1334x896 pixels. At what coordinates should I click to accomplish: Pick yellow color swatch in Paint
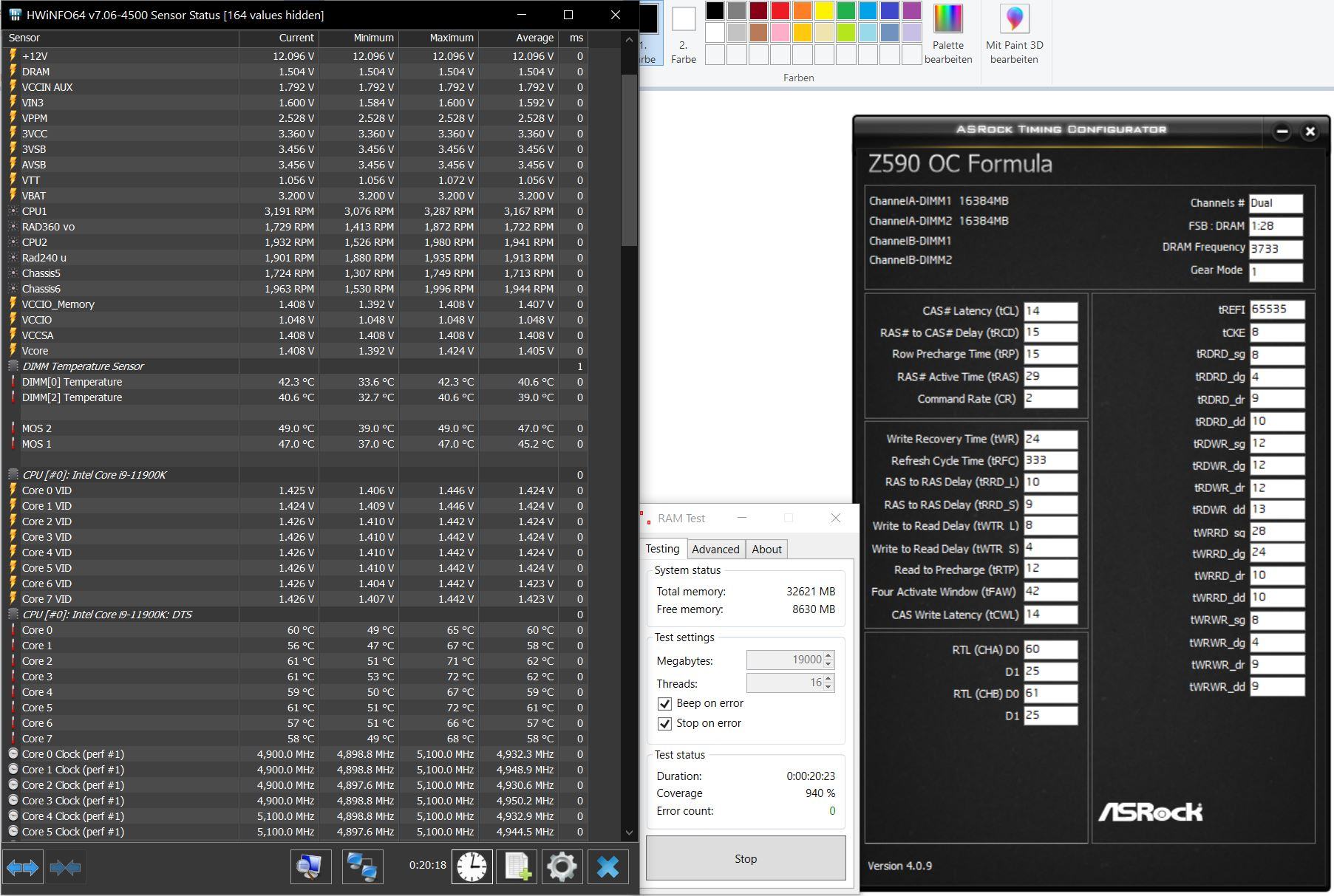click(x=824, y=10)
